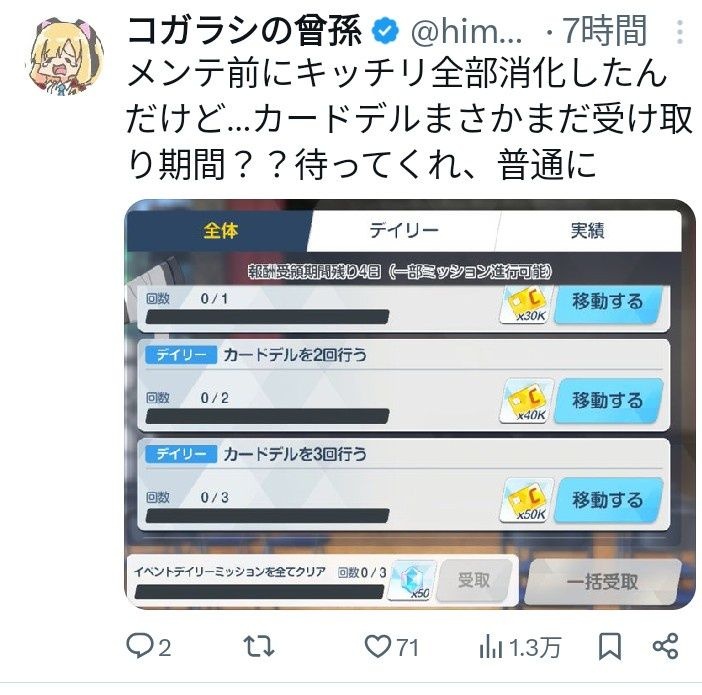
Task: Click 移動する for カードデルを3回行う
Action: [x=608, y=500]
